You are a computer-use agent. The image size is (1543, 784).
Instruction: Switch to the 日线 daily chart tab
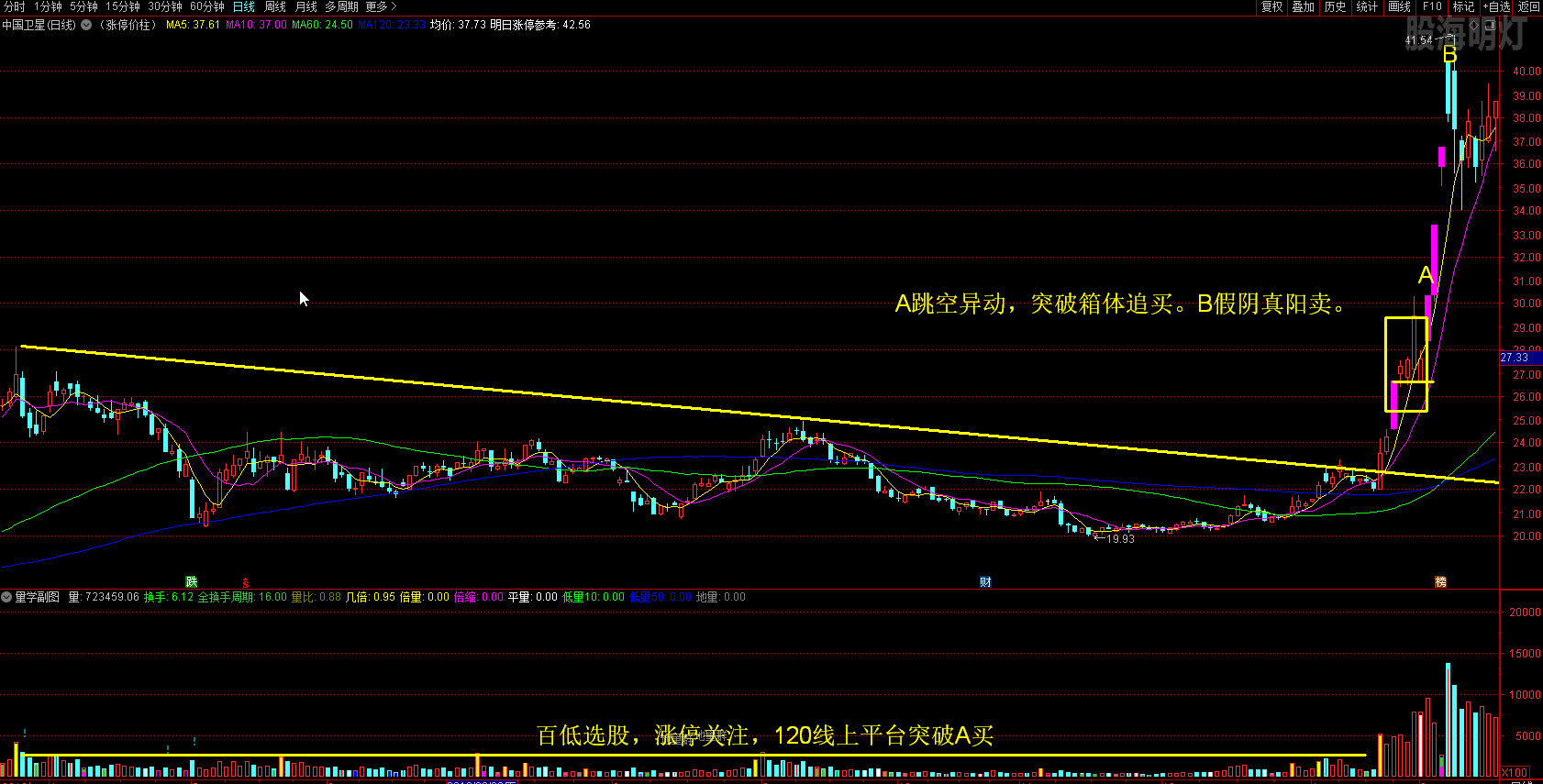coord(244,6)
